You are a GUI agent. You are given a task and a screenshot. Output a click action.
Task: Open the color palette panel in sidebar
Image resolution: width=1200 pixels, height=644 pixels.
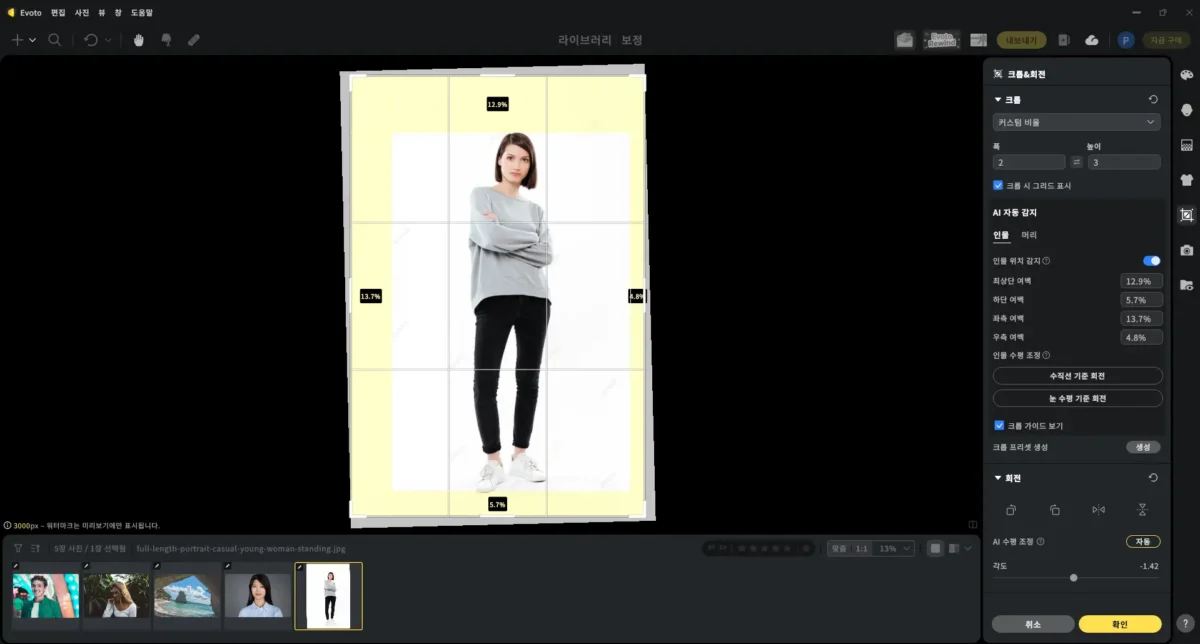pos(1187,75)
